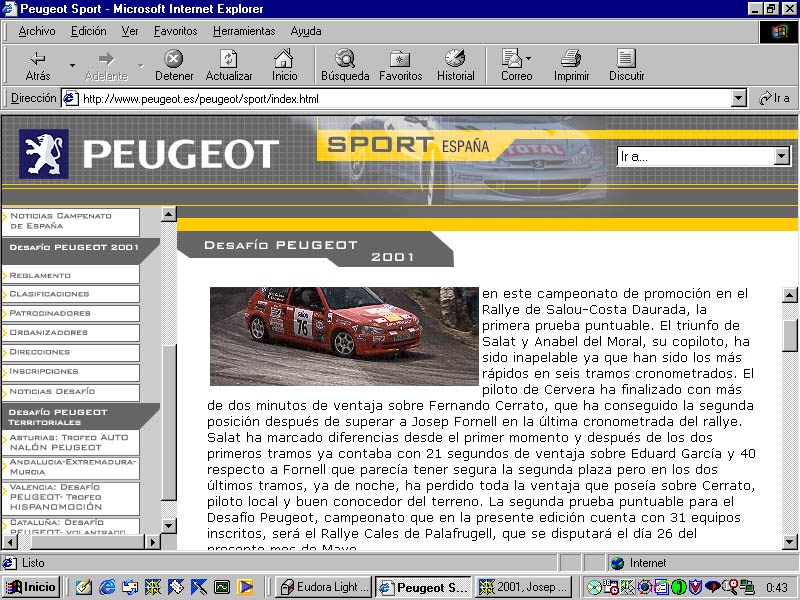The width and height of the screenshot is (800, 600).
Task: Open the Ayuda menu
Action: 306,31
